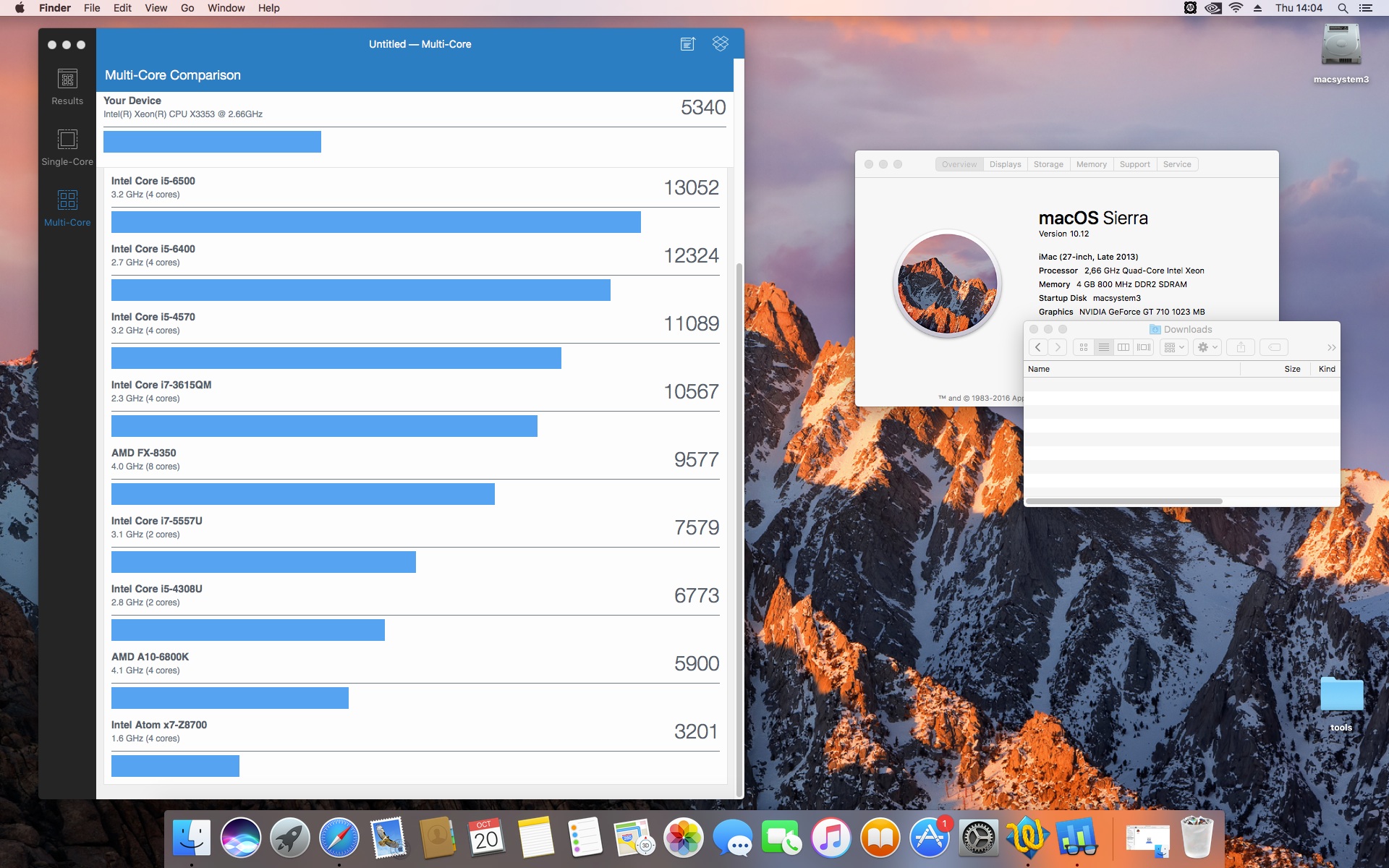Switch to the Single-Core comparison view
Screen dimensions: 1389x868
[67, 147]
